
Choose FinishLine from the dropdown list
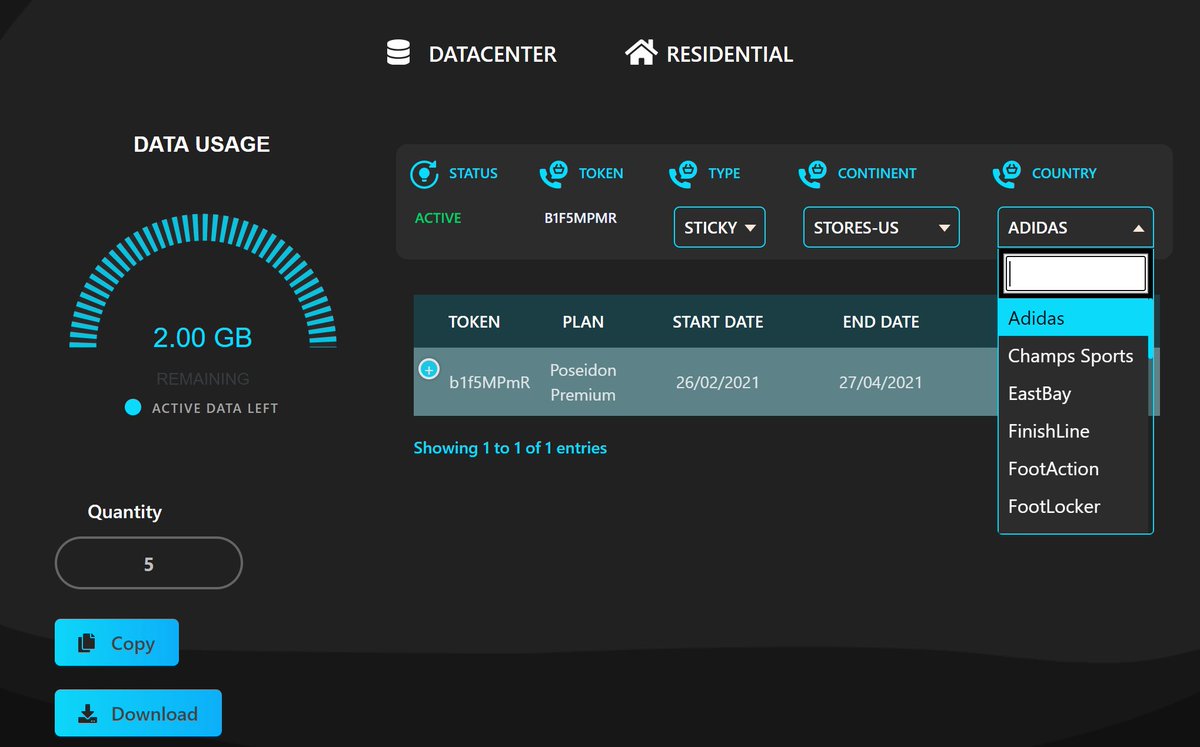(x=1073, y=431)
